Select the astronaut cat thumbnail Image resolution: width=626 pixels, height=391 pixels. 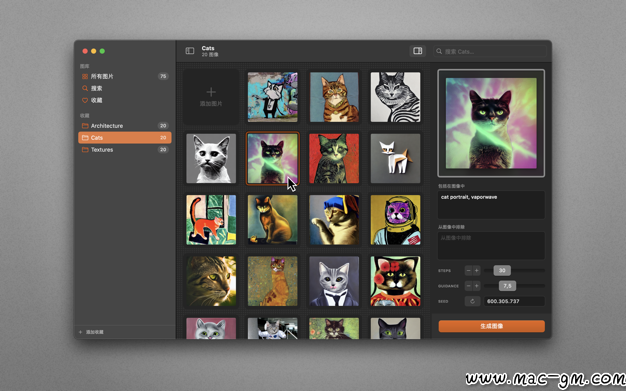pyautogui.click(x=395, y=220)
